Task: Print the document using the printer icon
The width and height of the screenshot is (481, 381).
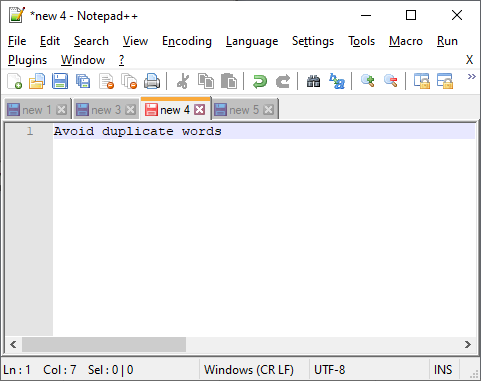Action: pos(152,81)
